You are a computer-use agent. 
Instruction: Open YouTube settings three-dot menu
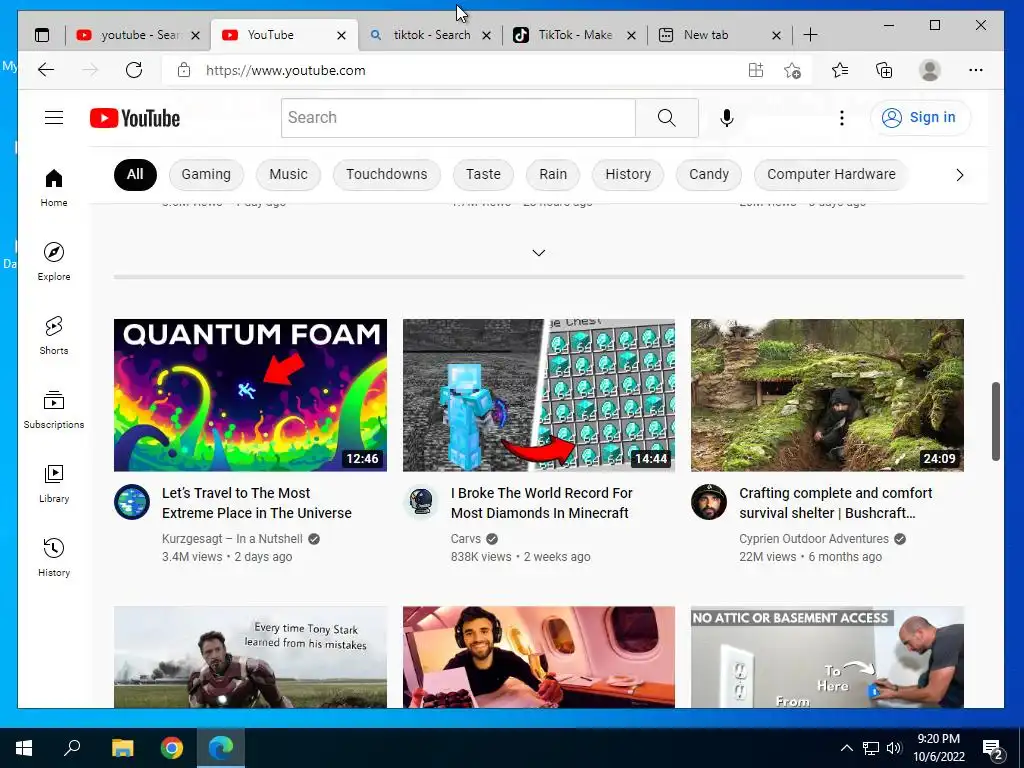(x=841, y=118)
